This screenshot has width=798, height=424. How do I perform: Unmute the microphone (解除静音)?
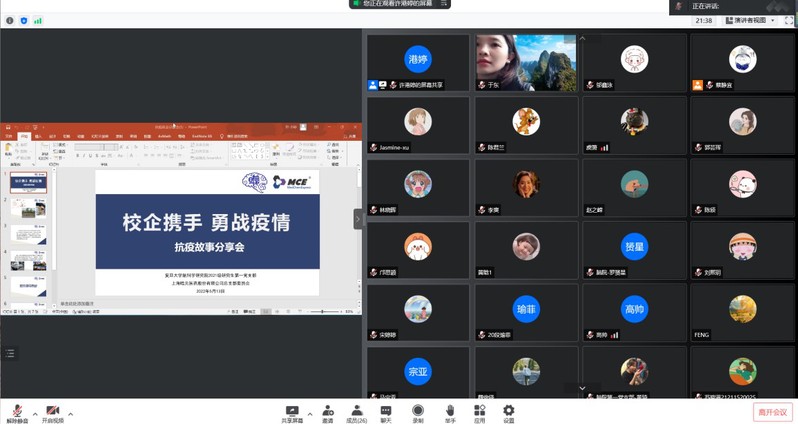point(17,412)
